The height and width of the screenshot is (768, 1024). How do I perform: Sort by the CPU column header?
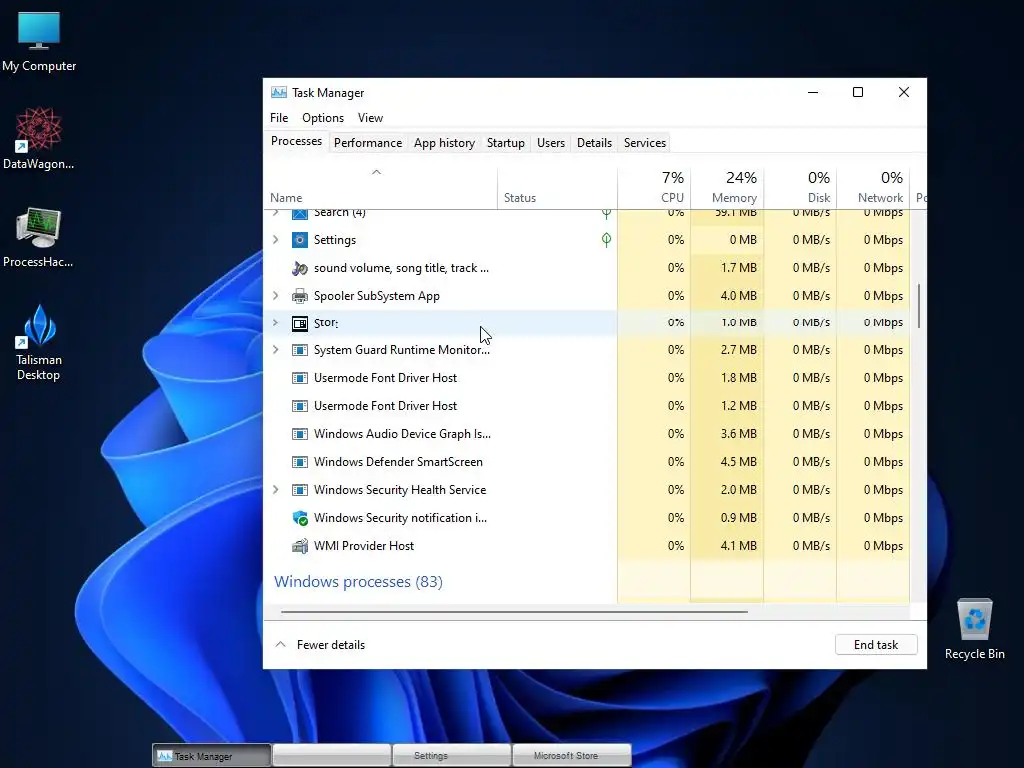coord(654,188)
